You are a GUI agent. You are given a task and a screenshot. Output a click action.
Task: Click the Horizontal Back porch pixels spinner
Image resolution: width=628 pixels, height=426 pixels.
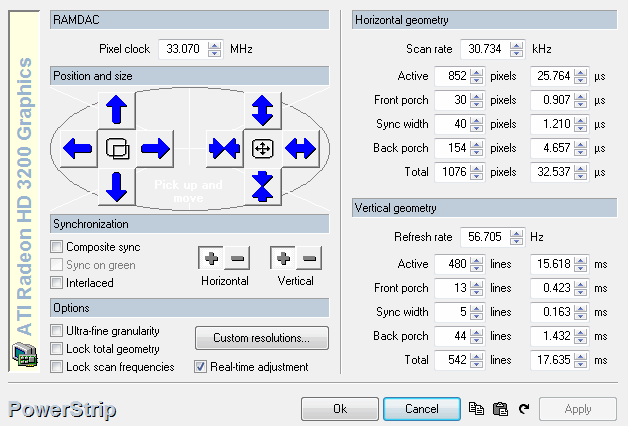476,148
